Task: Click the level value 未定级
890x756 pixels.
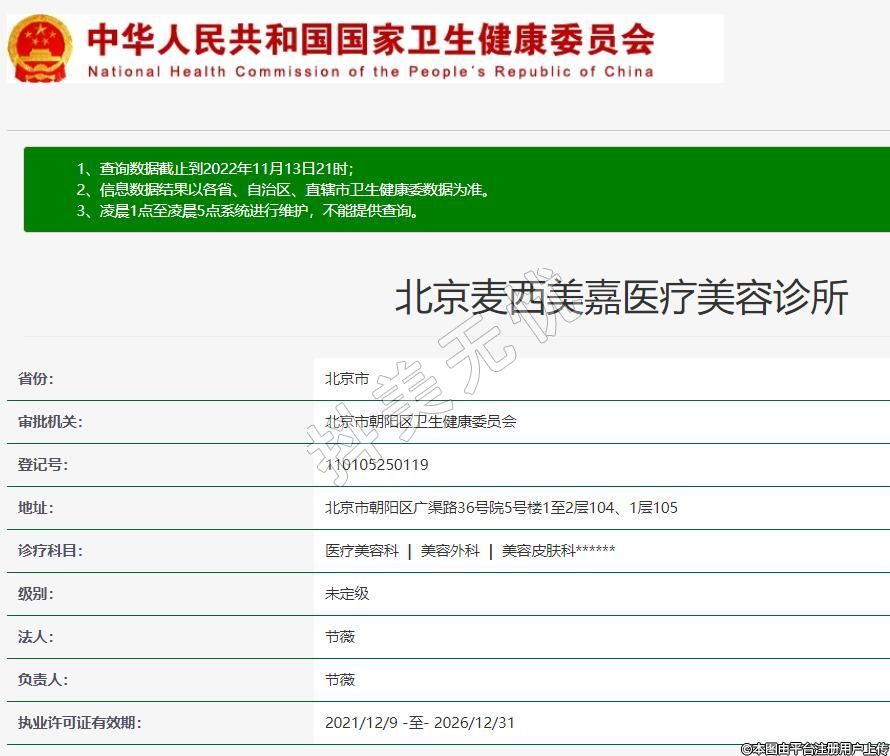Action: pos(347,594)
